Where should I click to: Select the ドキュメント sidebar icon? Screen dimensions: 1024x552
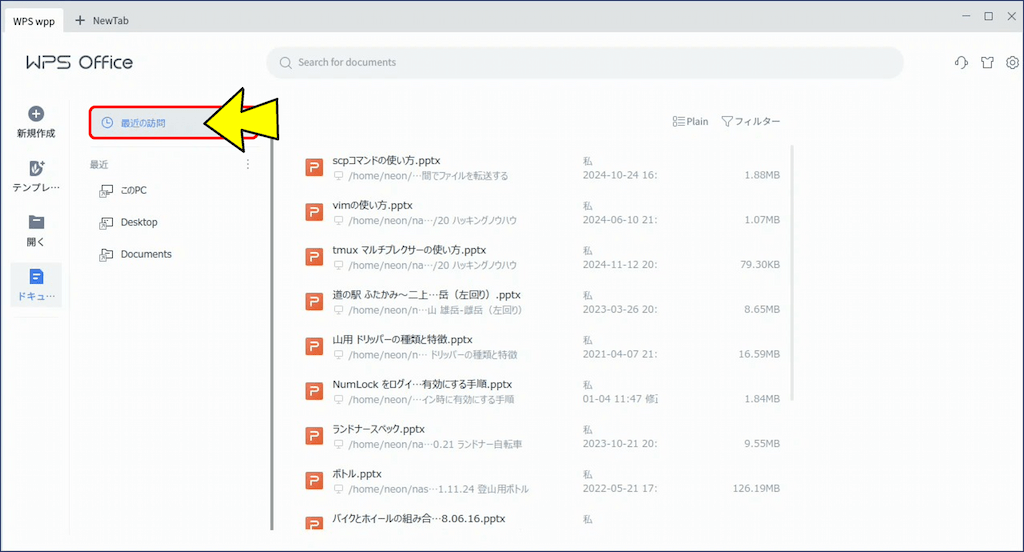pyautogui.click(x=36, y=278)
